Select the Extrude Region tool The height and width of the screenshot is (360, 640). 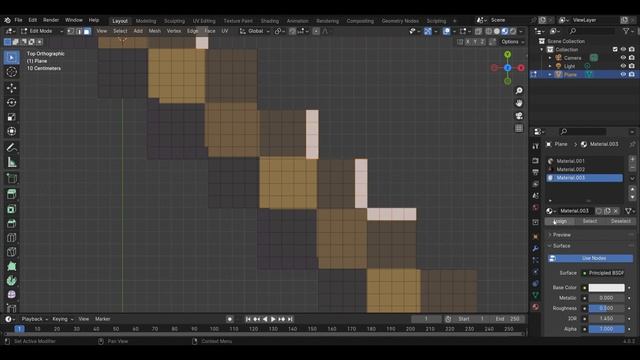[x=11, y=194]
